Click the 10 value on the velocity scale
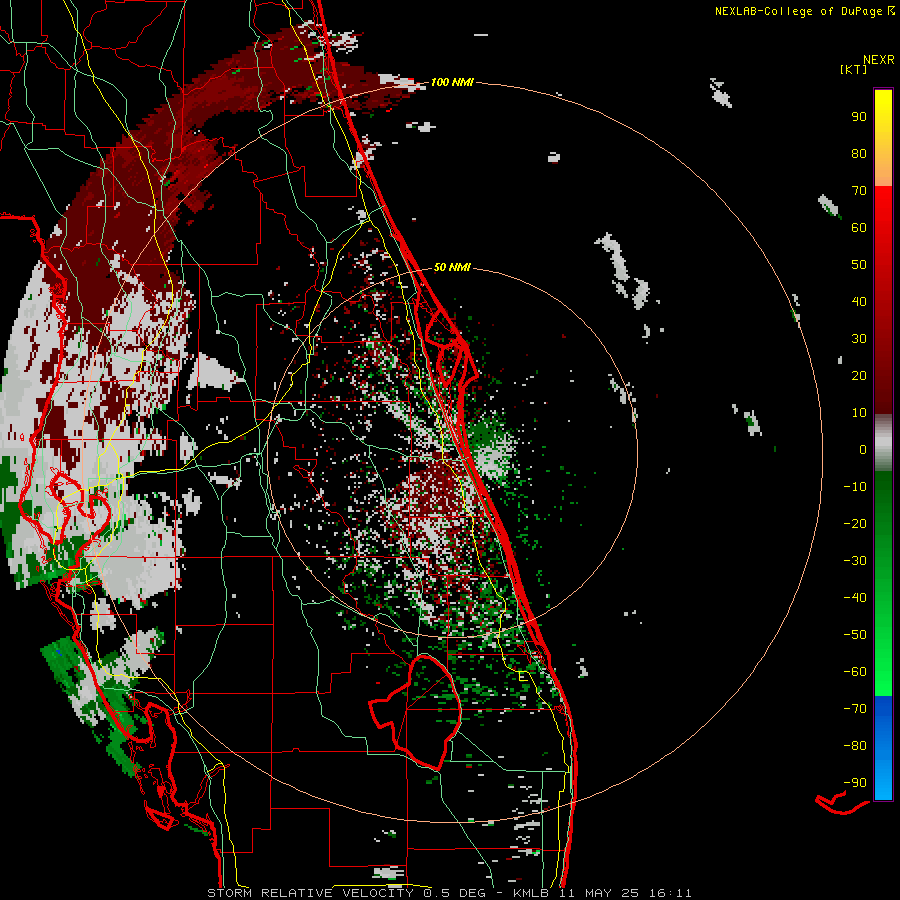The height and width of the screenshot is (900, 900). pos(859,413)
